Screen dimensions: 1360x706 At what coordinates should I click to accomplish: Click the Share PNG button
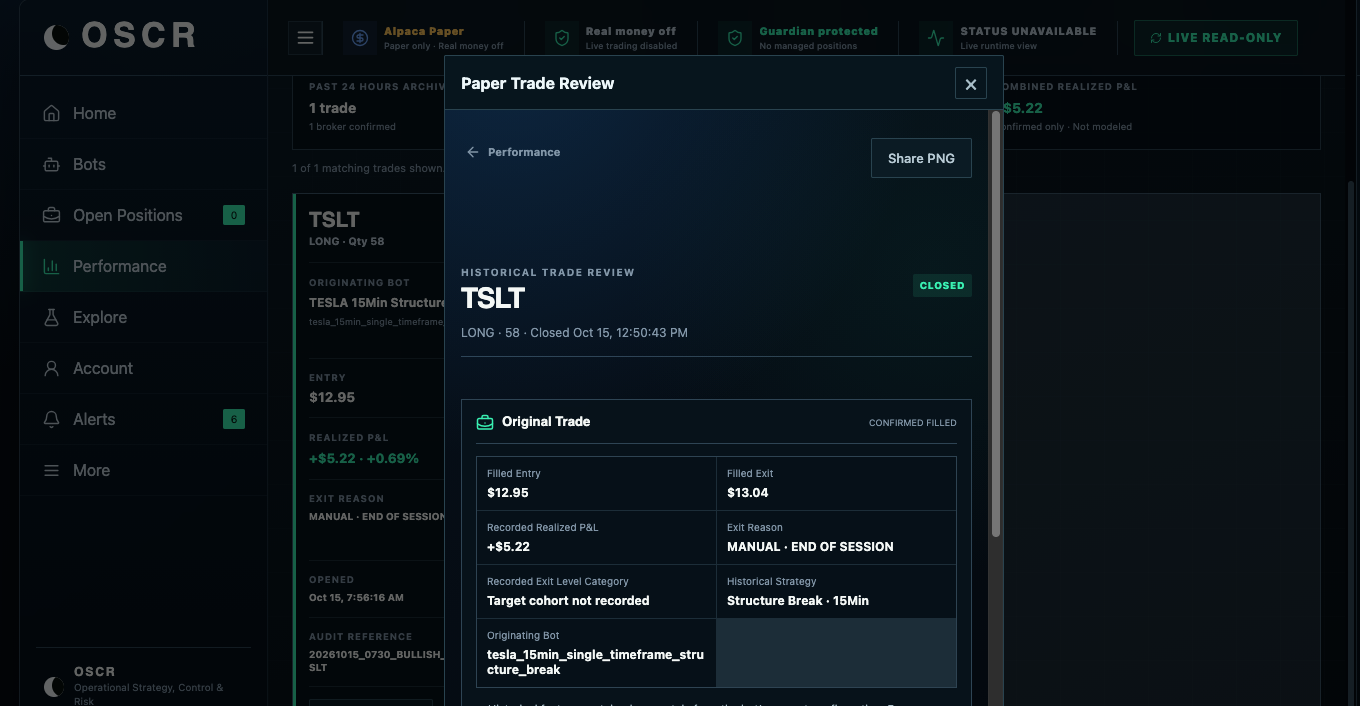[921, 158]
